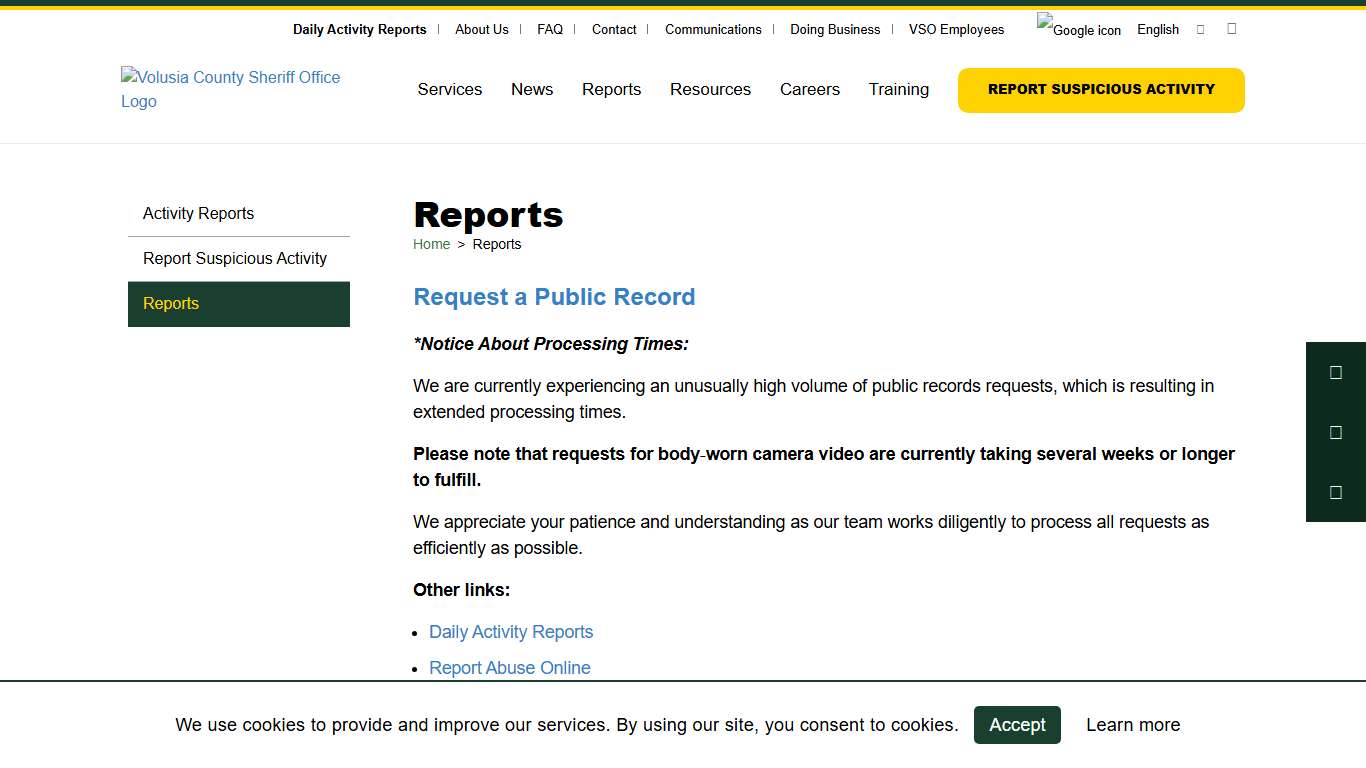Viewport: 1366px width, 768px height.
Task: Select Contact from the top utility menu
Action: pyautogui.click(x=614, y=29)
